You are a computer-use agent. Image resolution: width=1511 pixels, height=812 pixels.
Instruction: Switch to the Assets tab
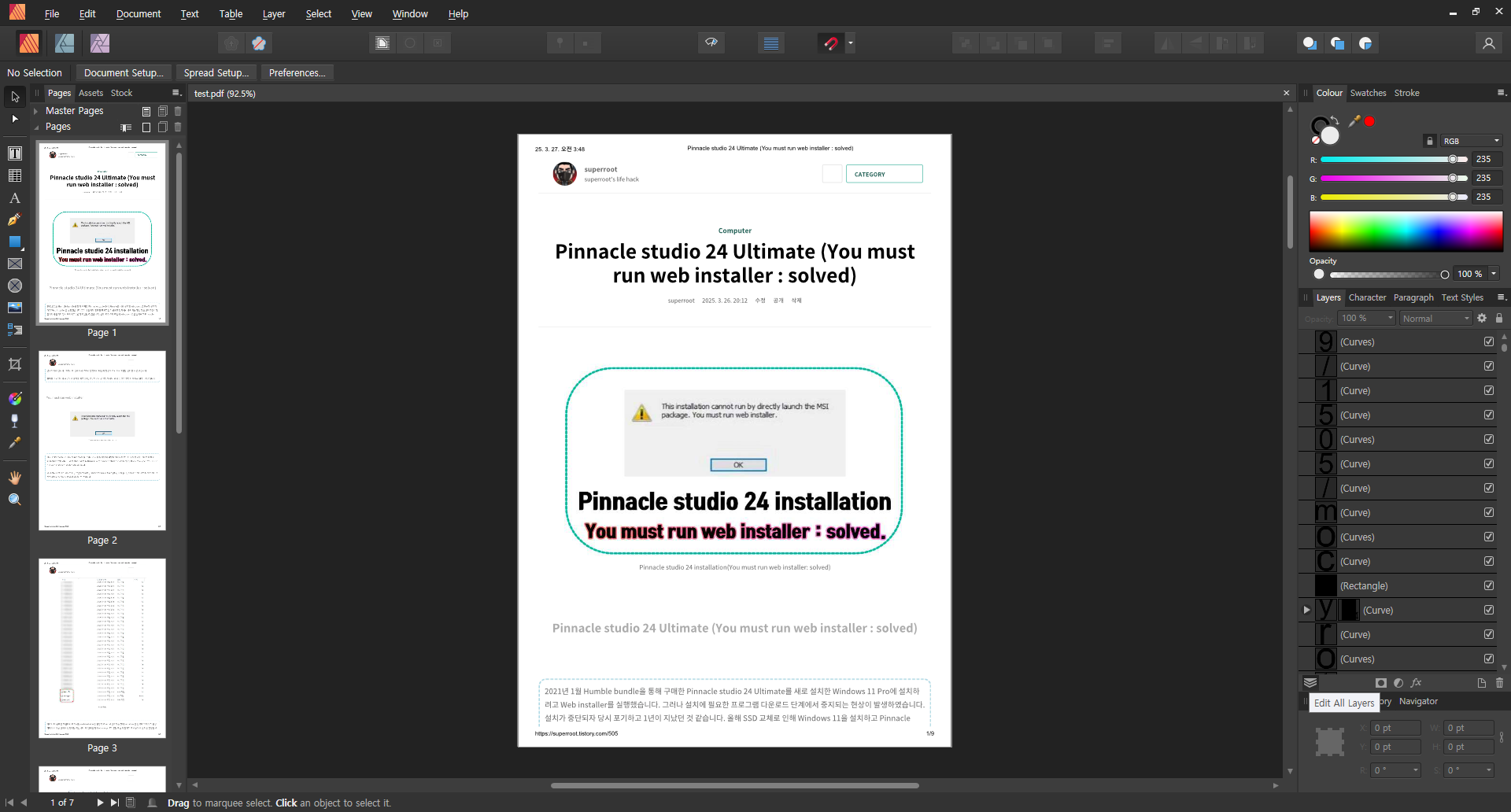91,93
